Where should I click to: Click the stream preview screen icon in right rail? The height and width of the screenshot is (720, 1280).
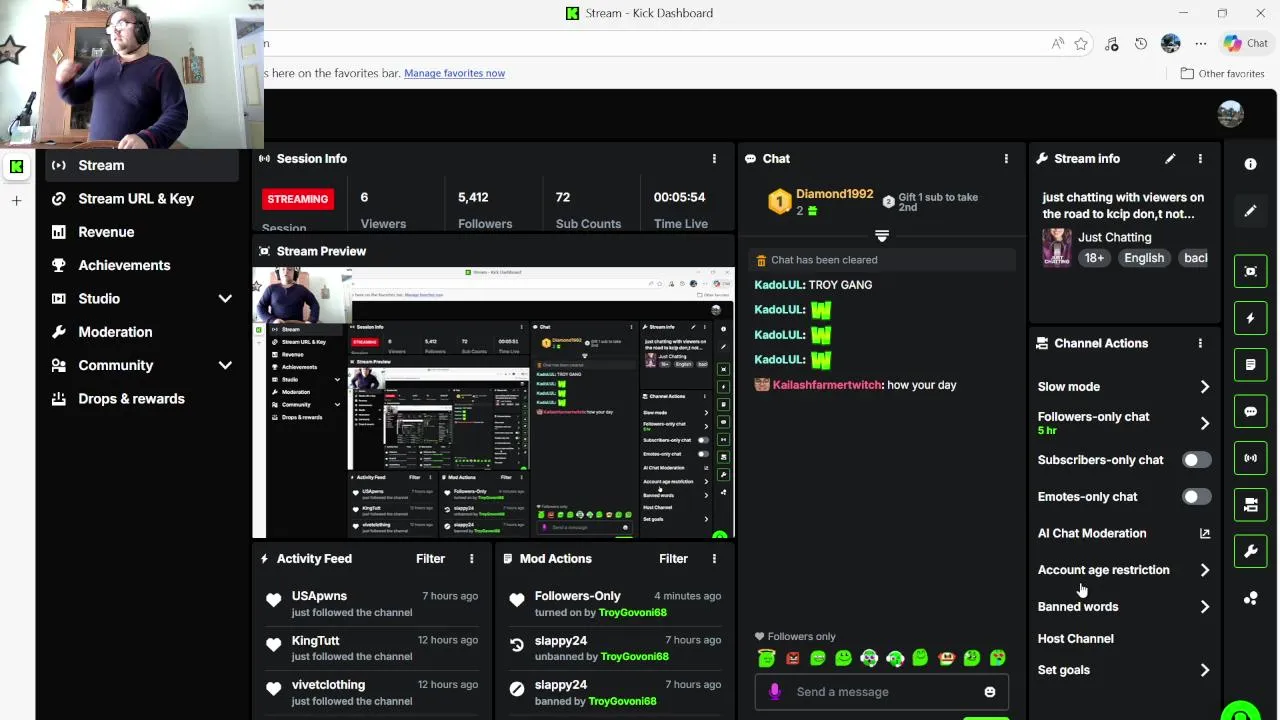point(1250,272)
